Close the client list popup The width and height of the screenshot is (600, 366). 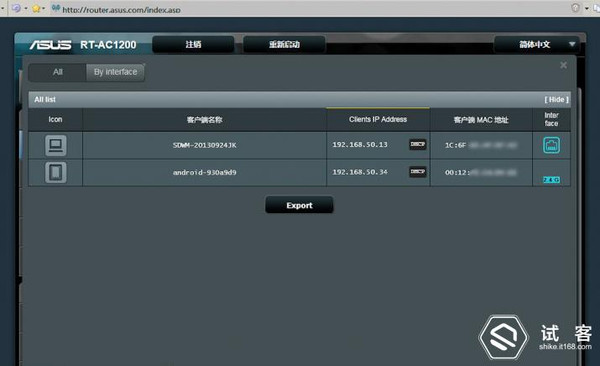[563, 65]
